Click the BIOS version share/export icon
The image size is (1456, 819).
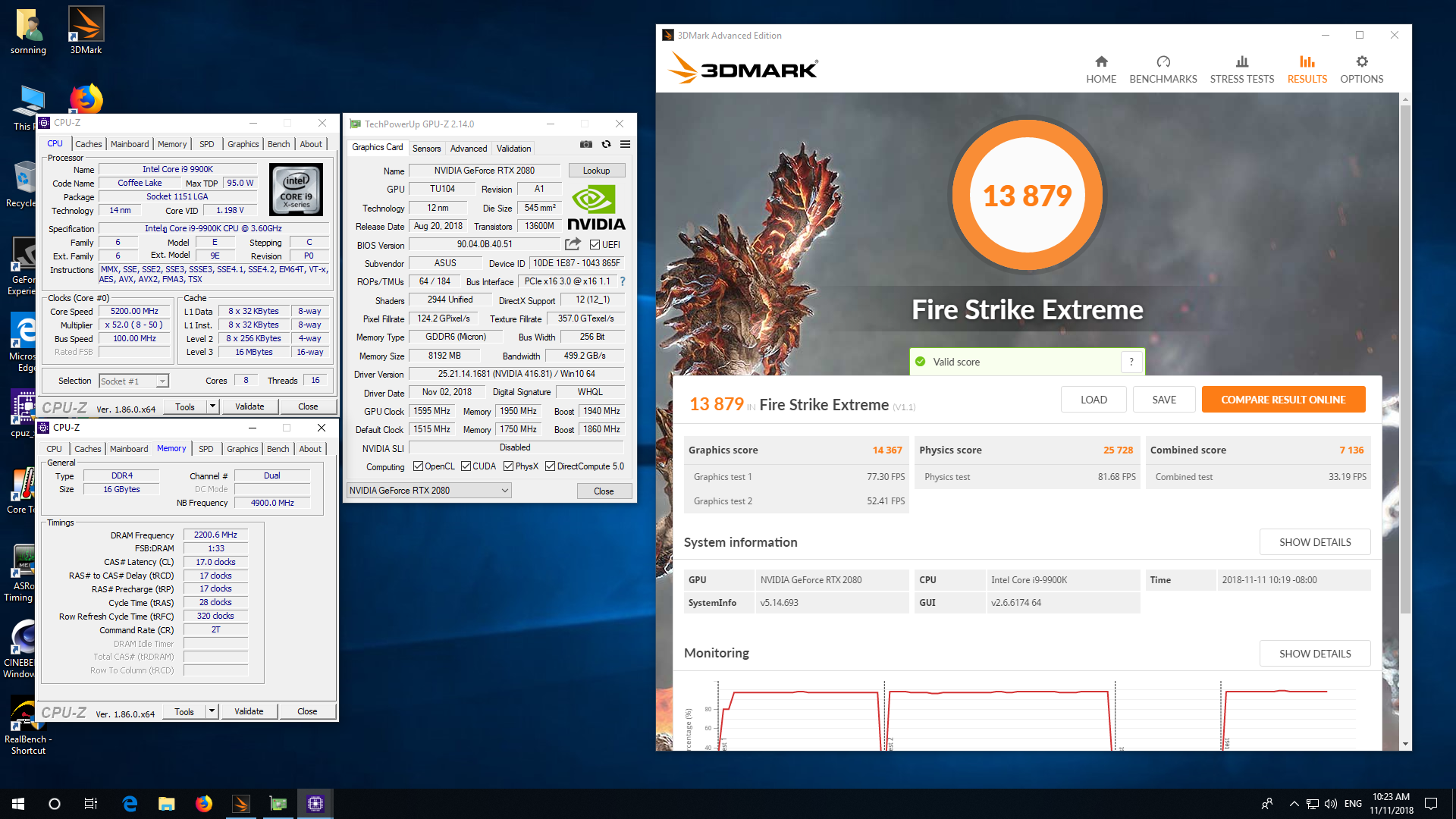coord(573,244)
